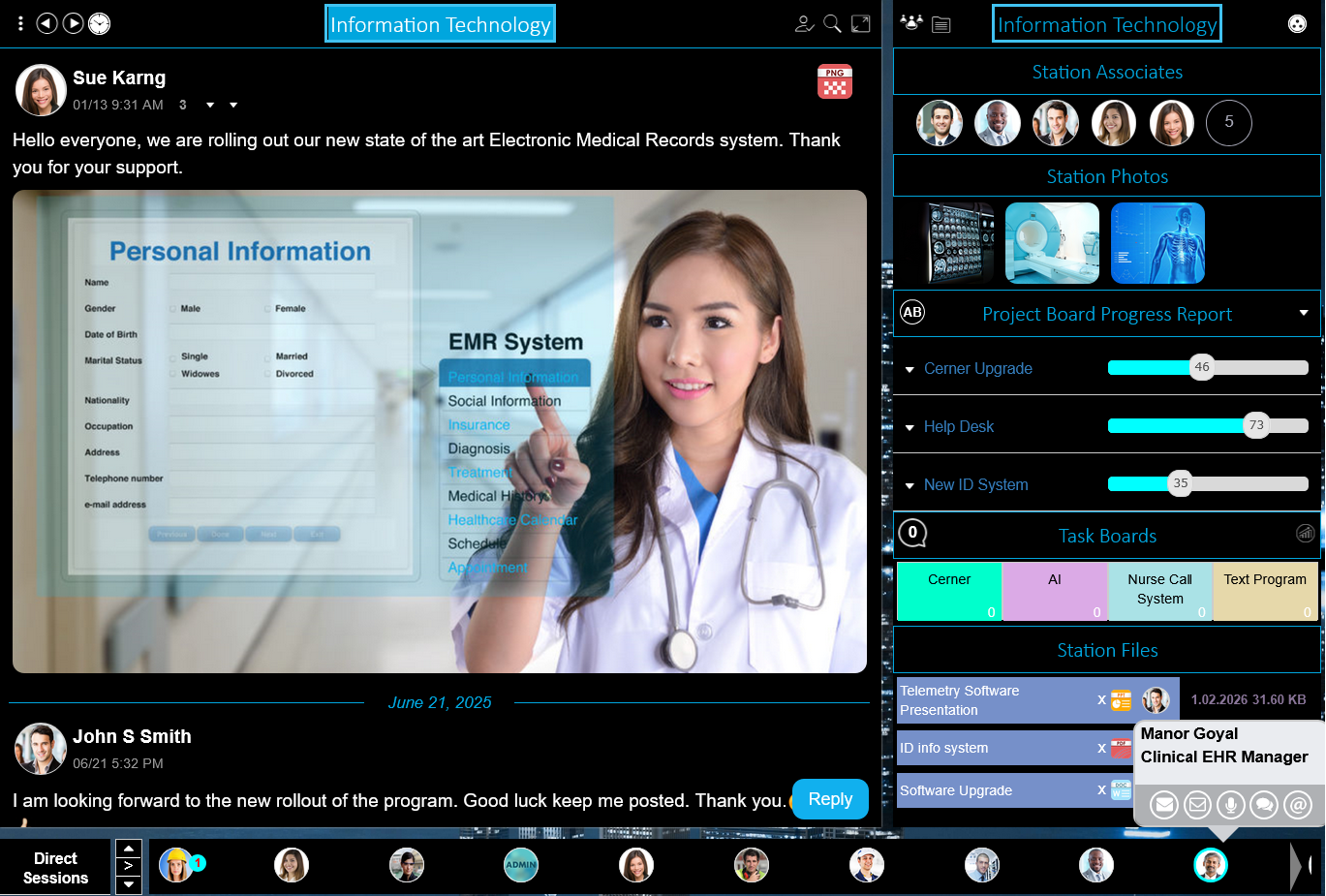The width and height of the screenshot is (1326, 896).
Task: Collapse the Cerner Upgrade row arrow
Action: (910, 370)
